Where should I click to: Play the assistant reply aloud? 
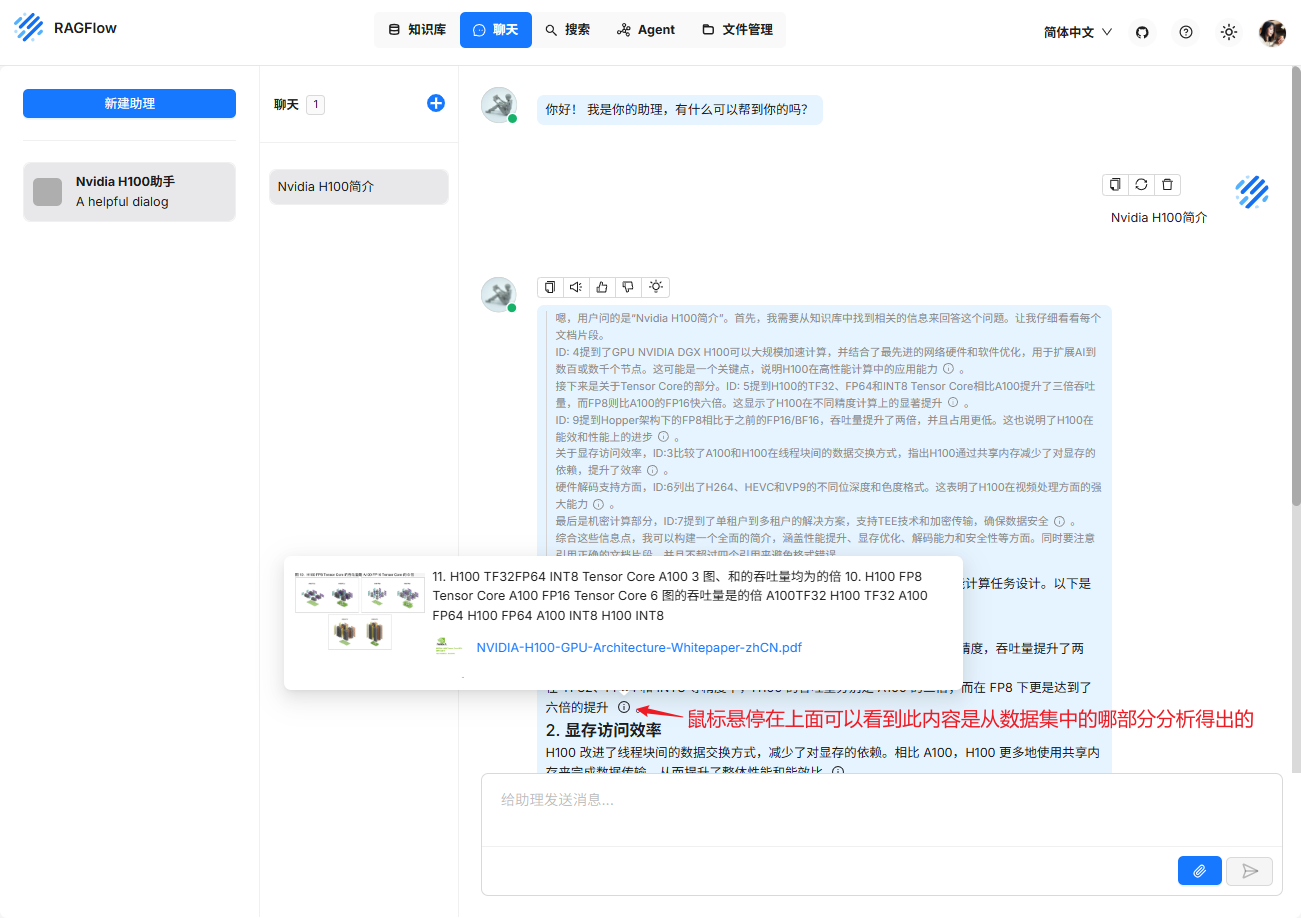coord(576,287)
